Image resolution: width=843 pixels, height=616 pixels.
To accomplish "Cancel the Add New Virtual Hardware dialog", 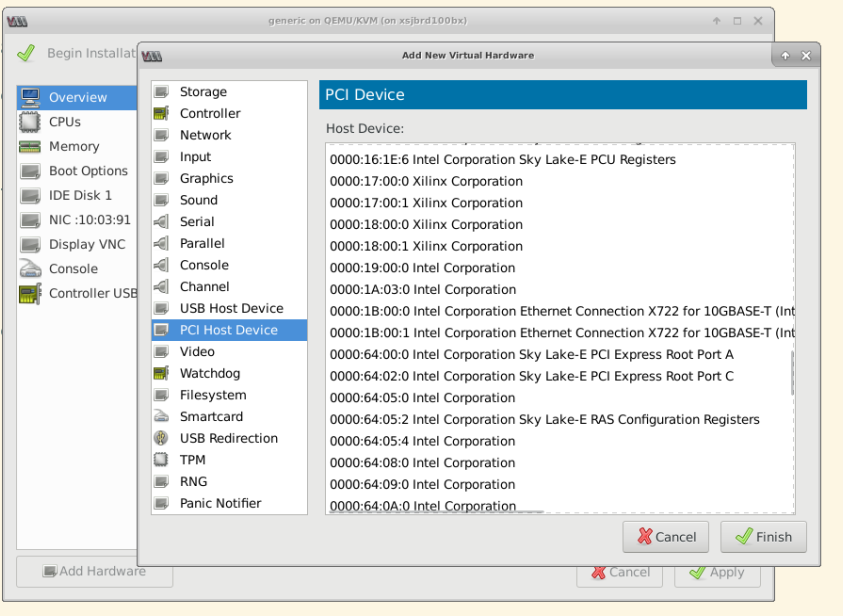I will (665, 537).
